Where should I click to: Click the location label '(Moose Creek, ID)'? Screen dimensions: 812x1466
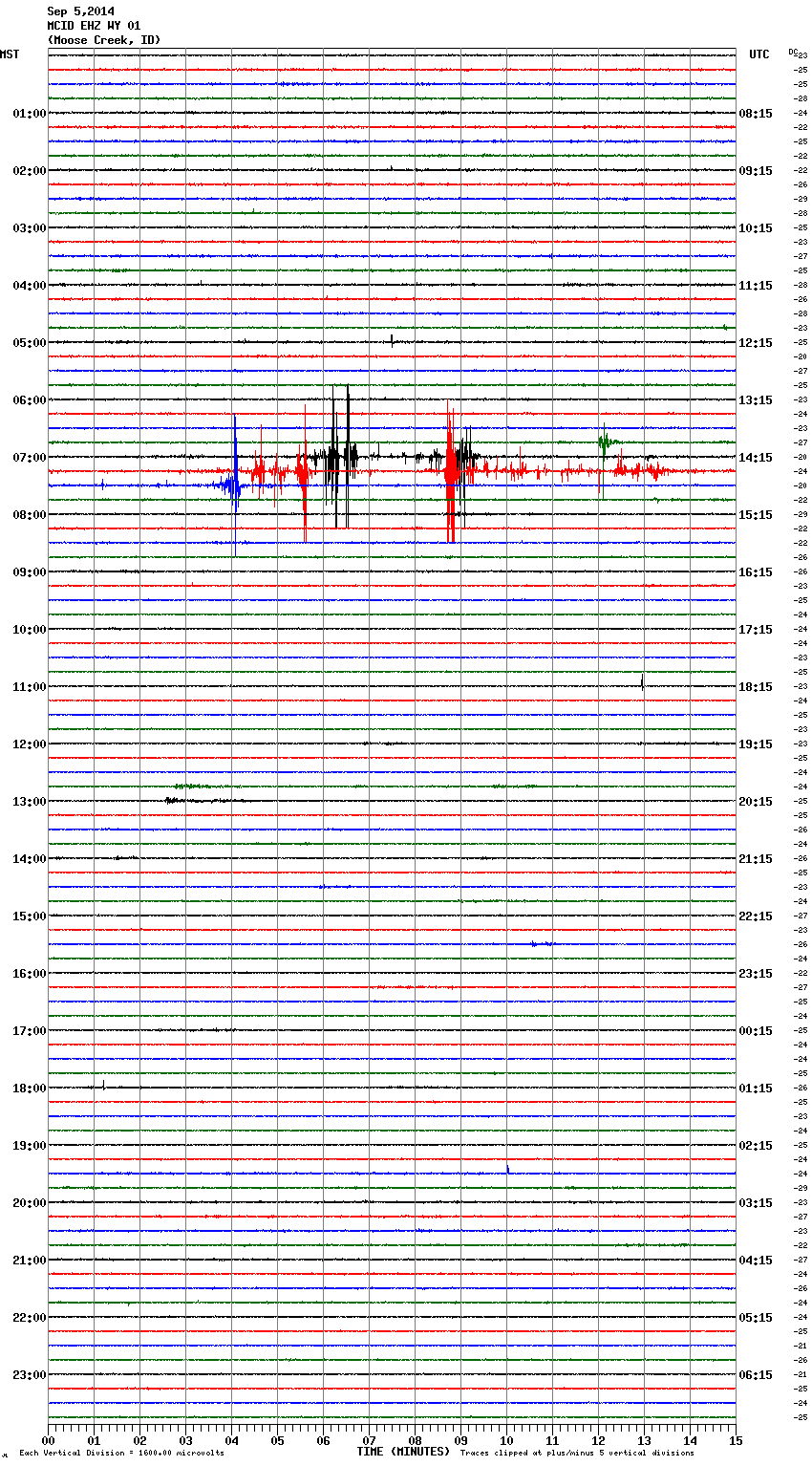(104, 40)
